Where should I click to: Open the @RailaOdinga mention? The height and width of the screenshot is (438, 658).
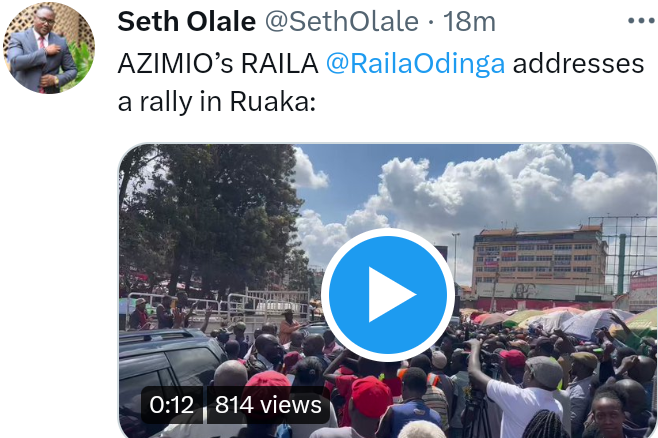(415, 63)
